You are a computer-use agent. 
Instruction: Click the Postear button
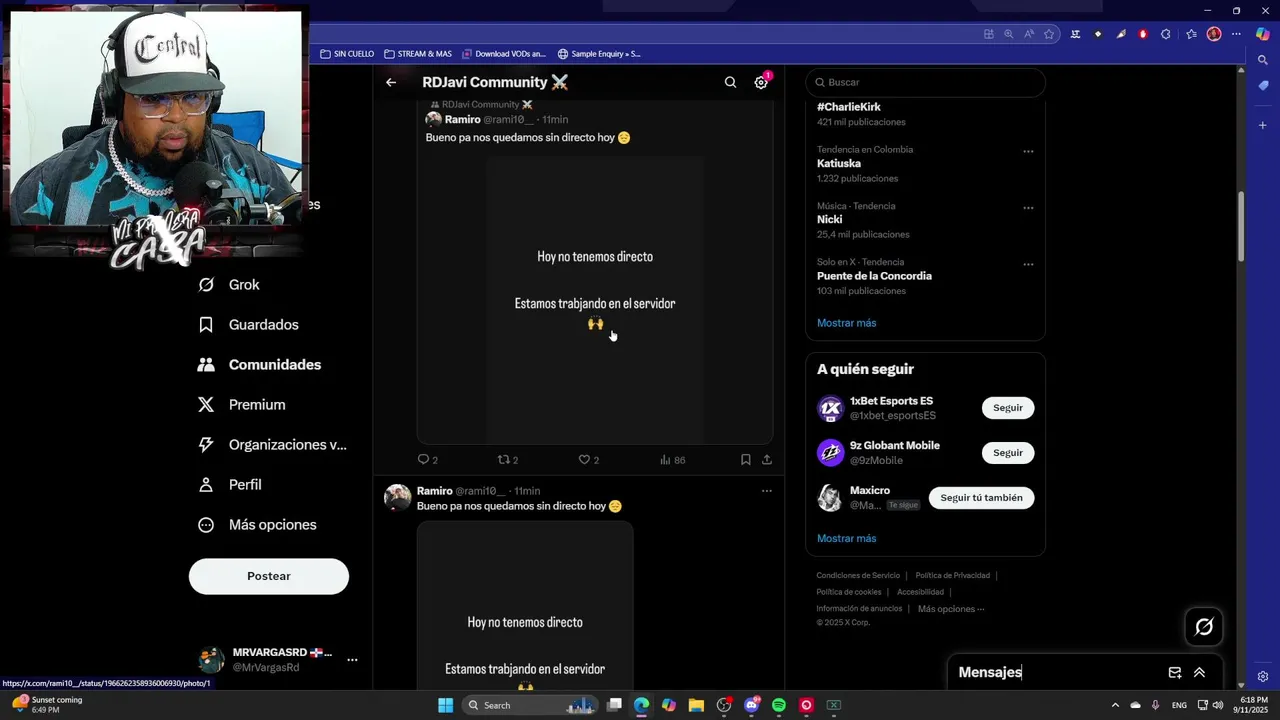point(269,576)
